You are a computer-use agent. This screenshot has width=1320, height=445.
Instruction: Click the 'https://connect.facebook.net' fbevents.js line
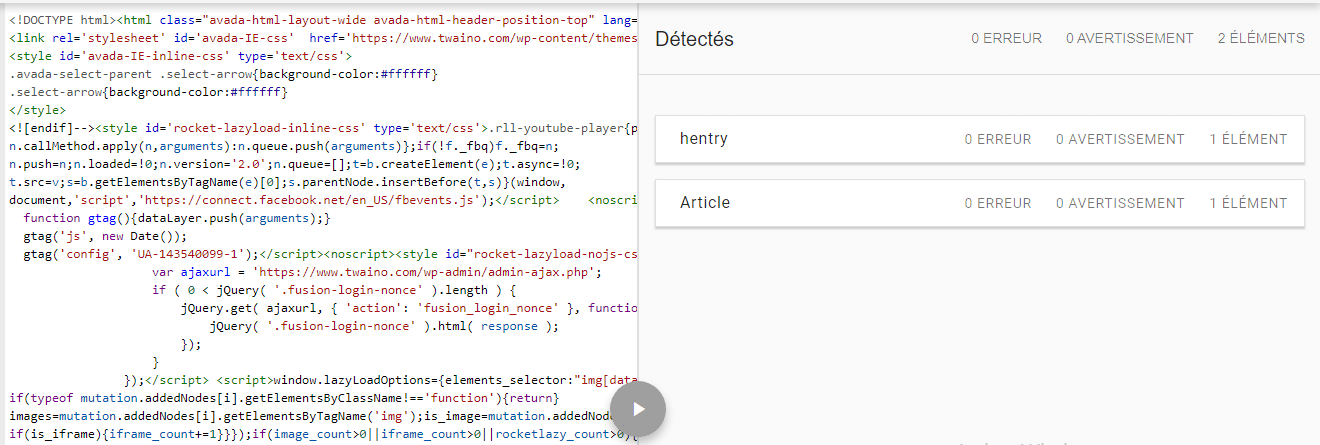click(322, 200)
